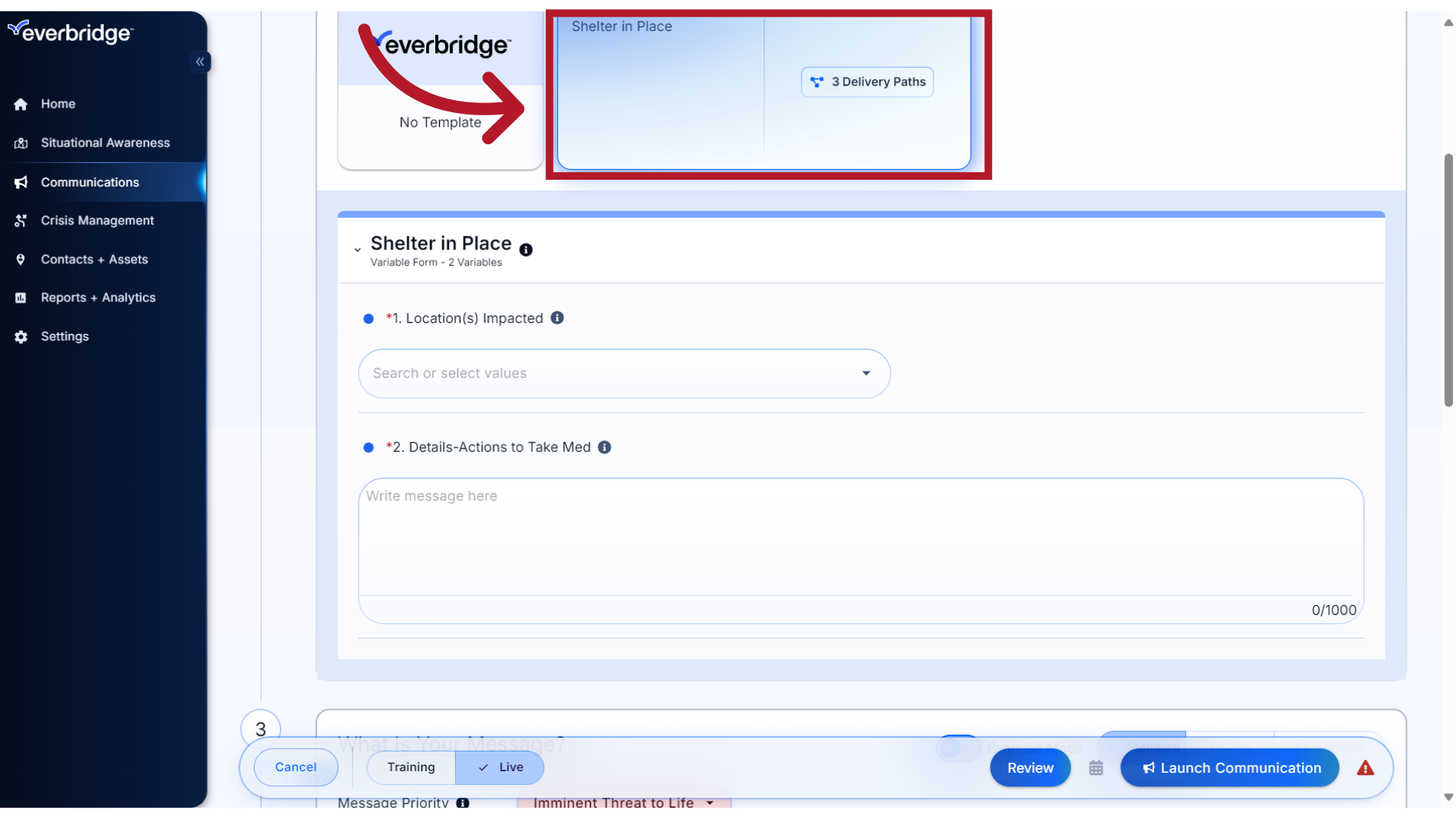The width and height of the screenshot is (1456, 819).
Task: Open the info tooltip beside Shelter in Place
Action: pos(526,250)
